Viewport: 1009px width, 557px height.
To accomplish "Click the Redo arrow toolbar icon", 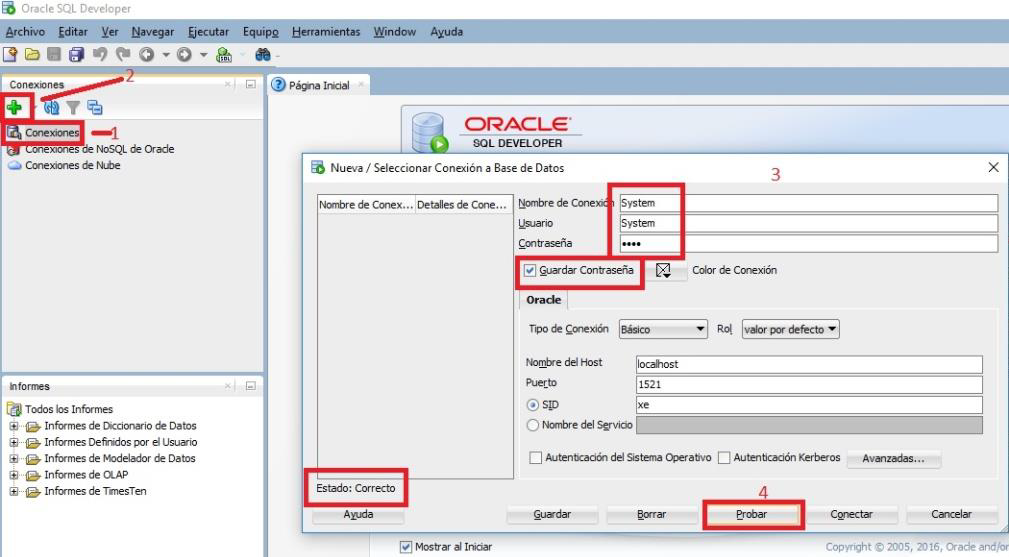I will tap(123, 55).
